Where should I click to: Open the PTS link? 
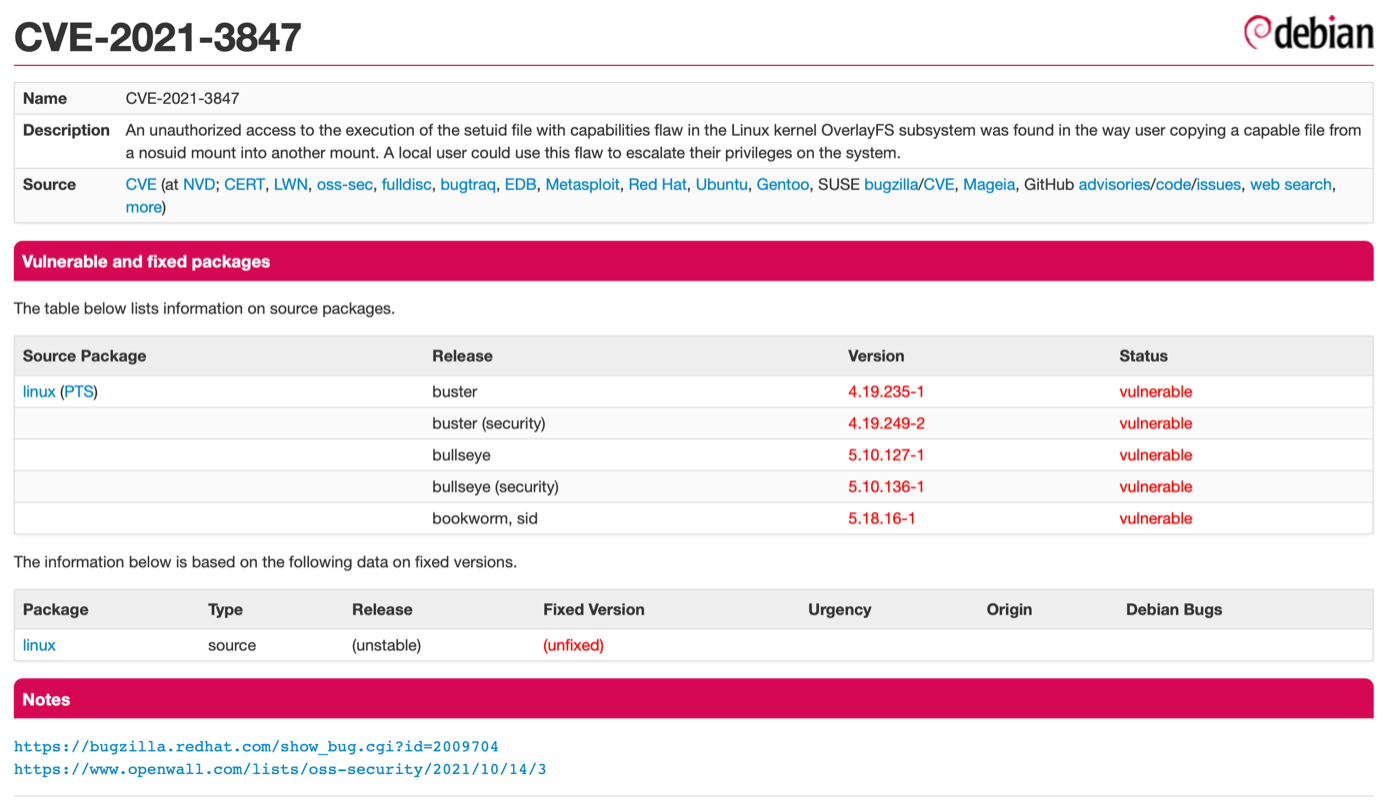click(79, 391)
